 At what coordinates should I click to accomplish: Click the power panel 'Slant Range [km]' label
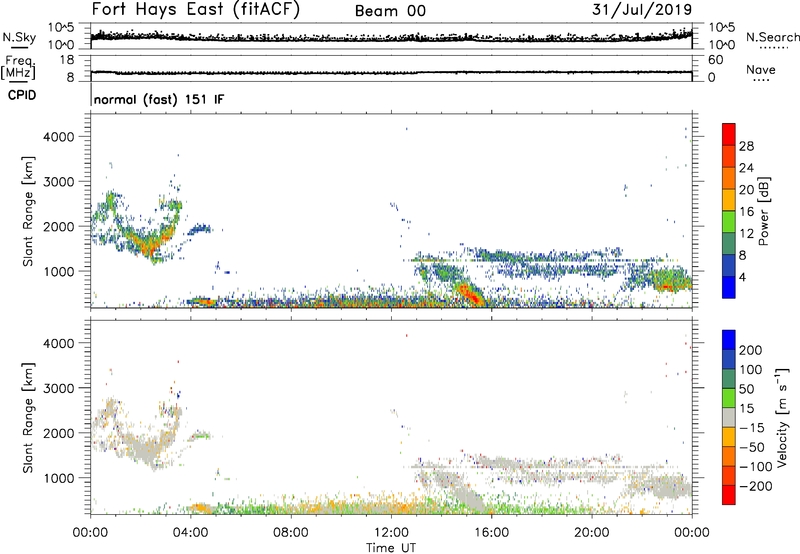coord(28,211)
